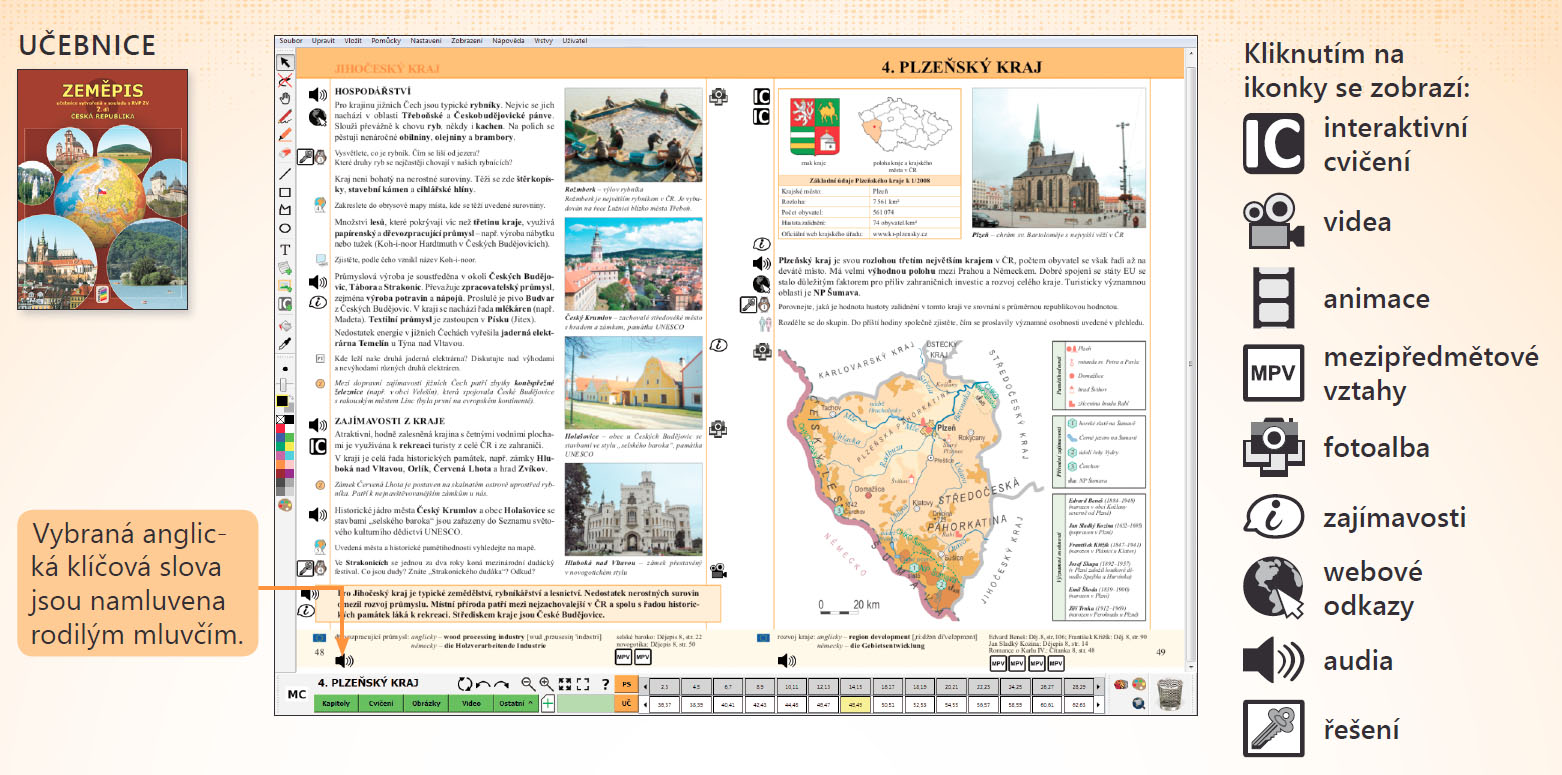Click the undo arrow in bottom bar

click(x=483, y=685)
